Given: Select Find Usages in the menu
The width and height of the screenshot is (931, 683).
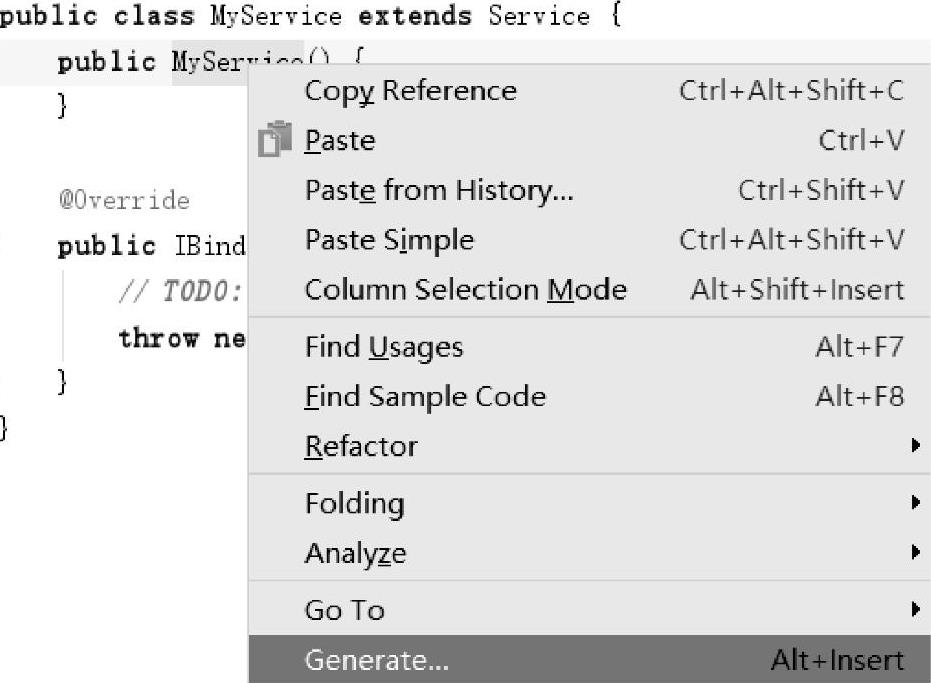Looking at the screenshot, I should (x=384, y=347).
